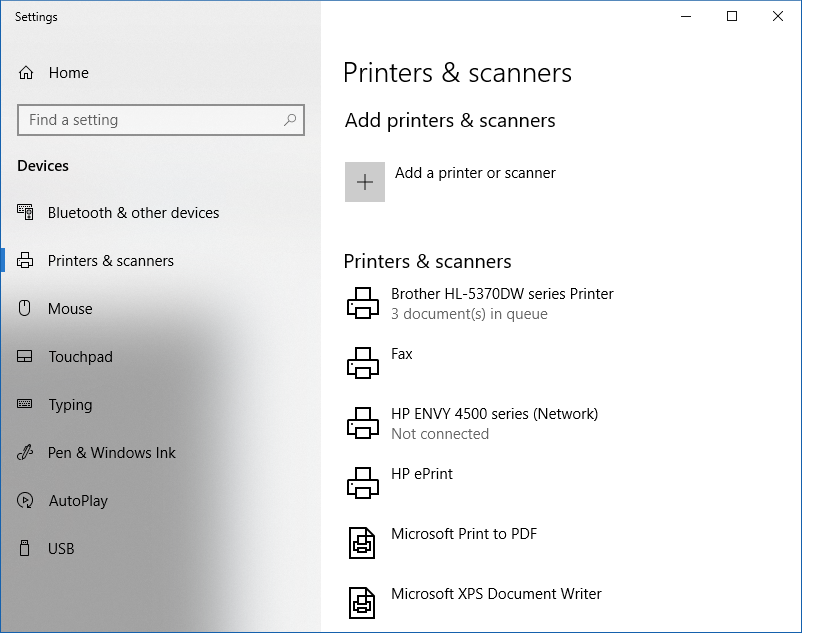Select the Add a printer or scanner label

475,173
